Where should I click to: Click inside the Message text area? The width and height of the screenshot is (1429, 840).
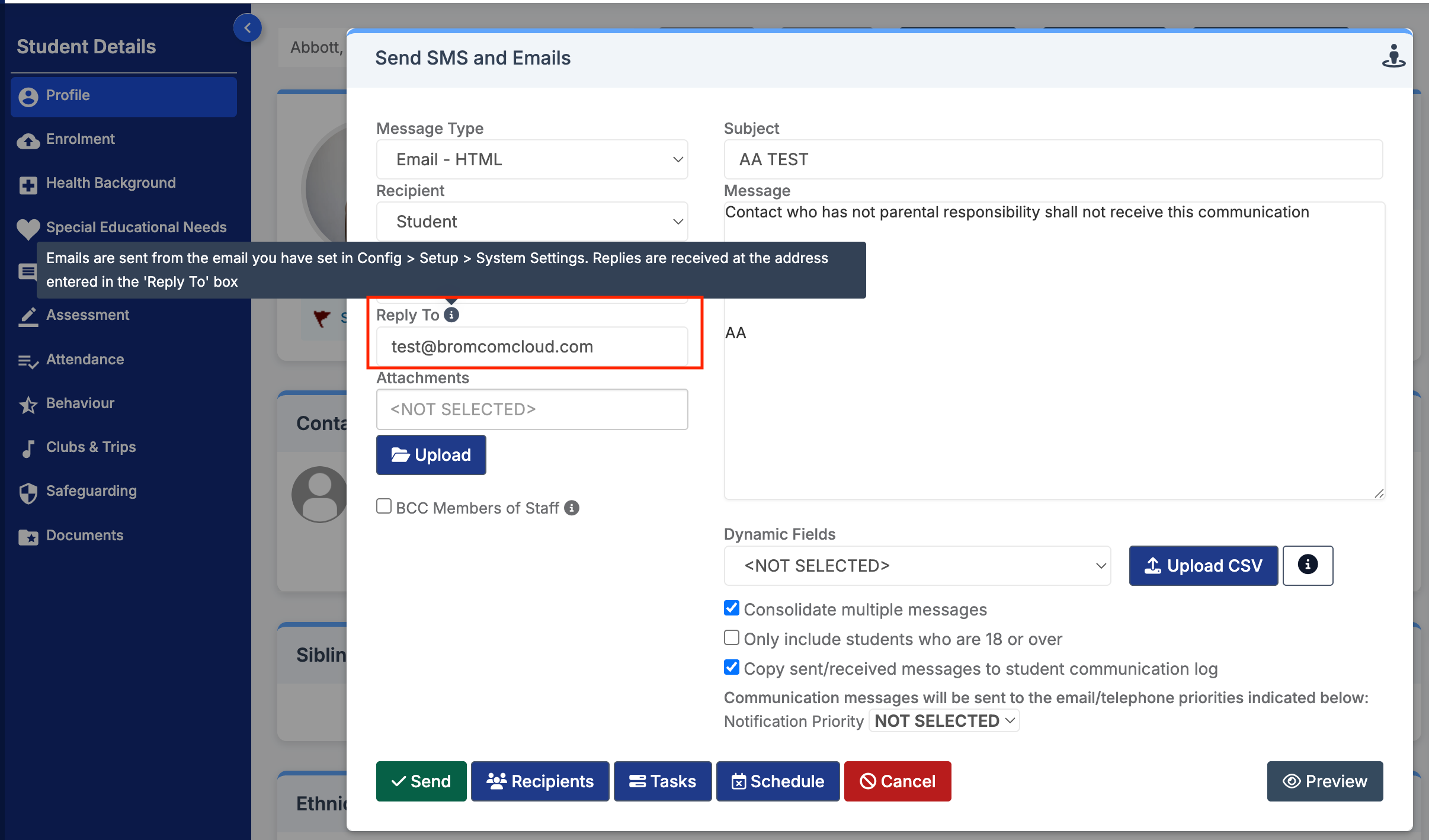pos(1055,351)
